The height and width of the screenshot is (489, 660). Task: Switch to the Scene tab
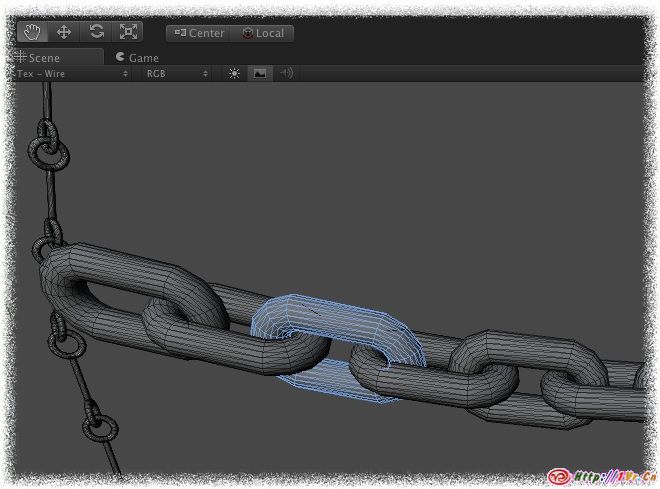[38, 58]
